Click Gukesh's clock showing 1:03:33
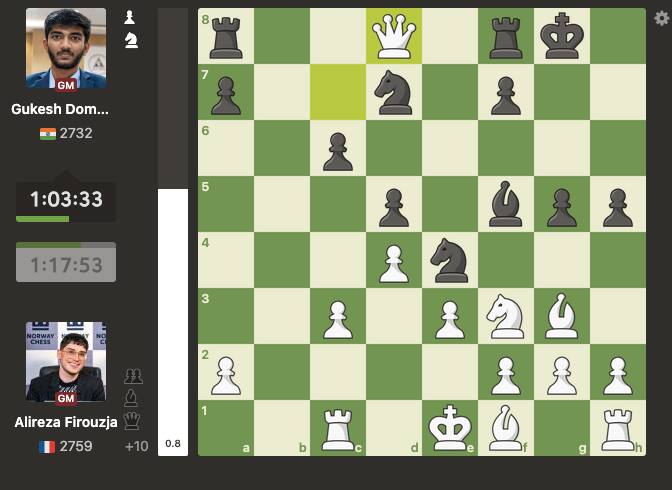The image size is (672, 490). (66, 200)
